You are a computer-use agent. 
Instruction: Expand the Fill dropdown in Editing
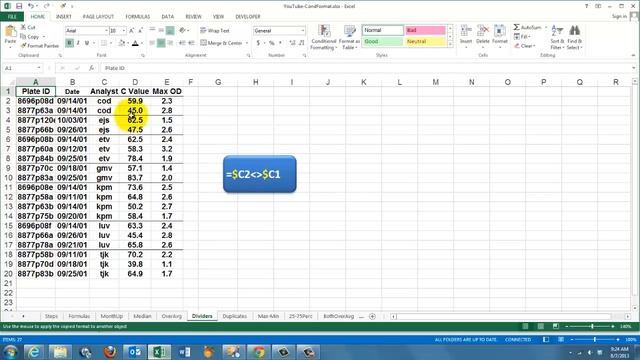pos(530,37)
